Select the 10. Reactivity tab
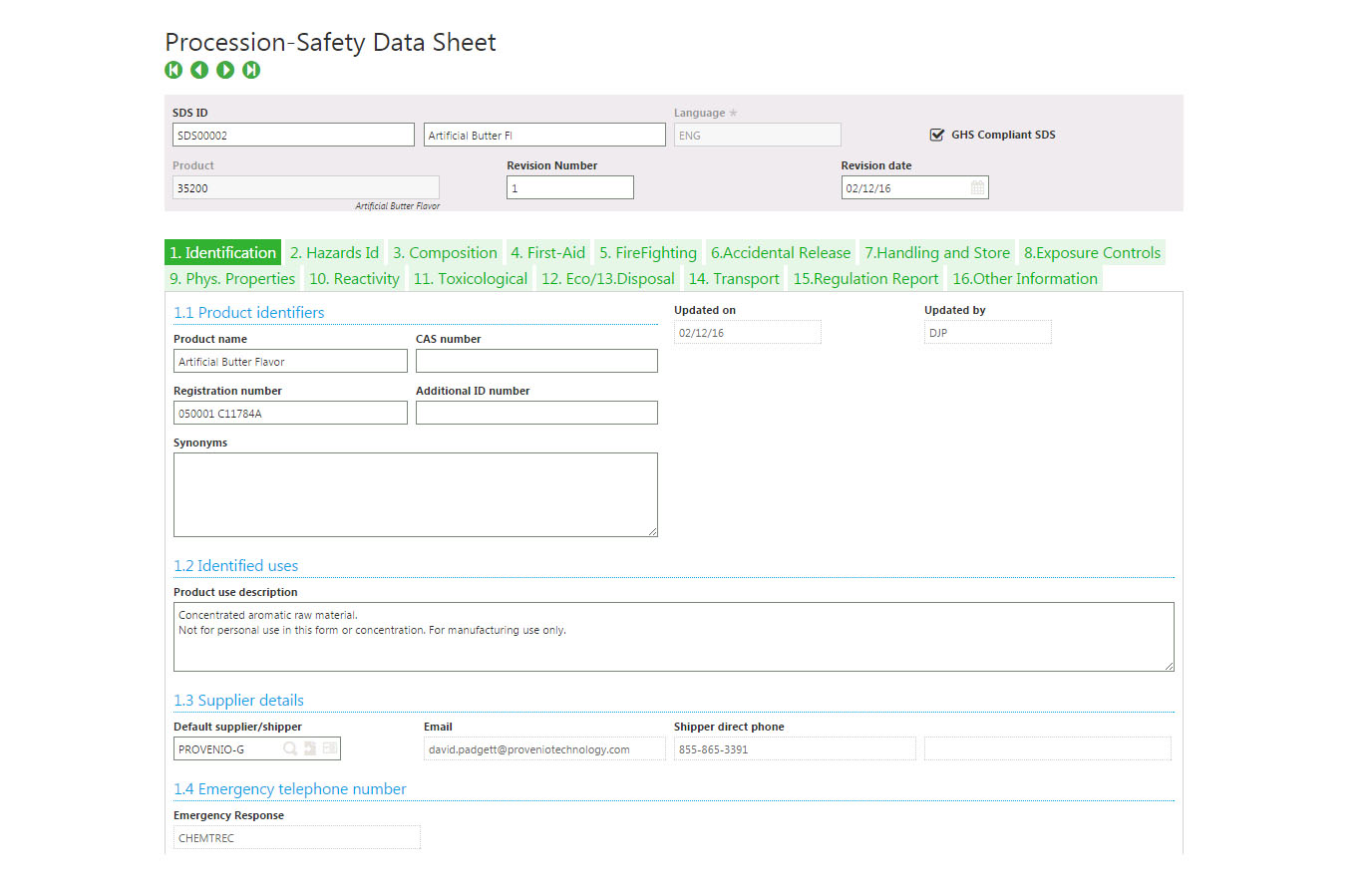 354,279
